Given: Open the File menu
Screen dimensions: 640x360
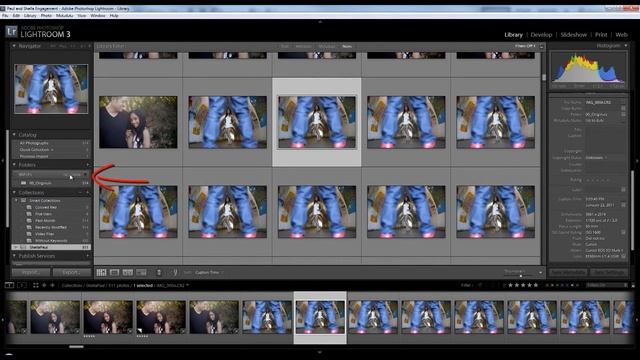Looking at the screenshot, I should coord(5,16).
